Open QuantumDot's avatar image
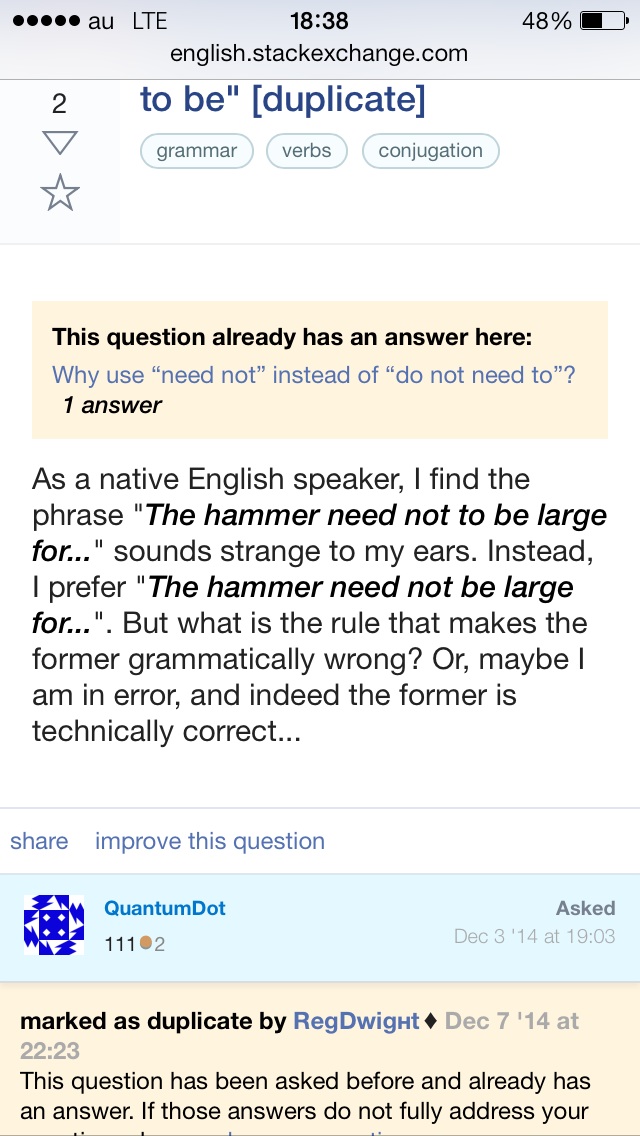 click(54, 925)
